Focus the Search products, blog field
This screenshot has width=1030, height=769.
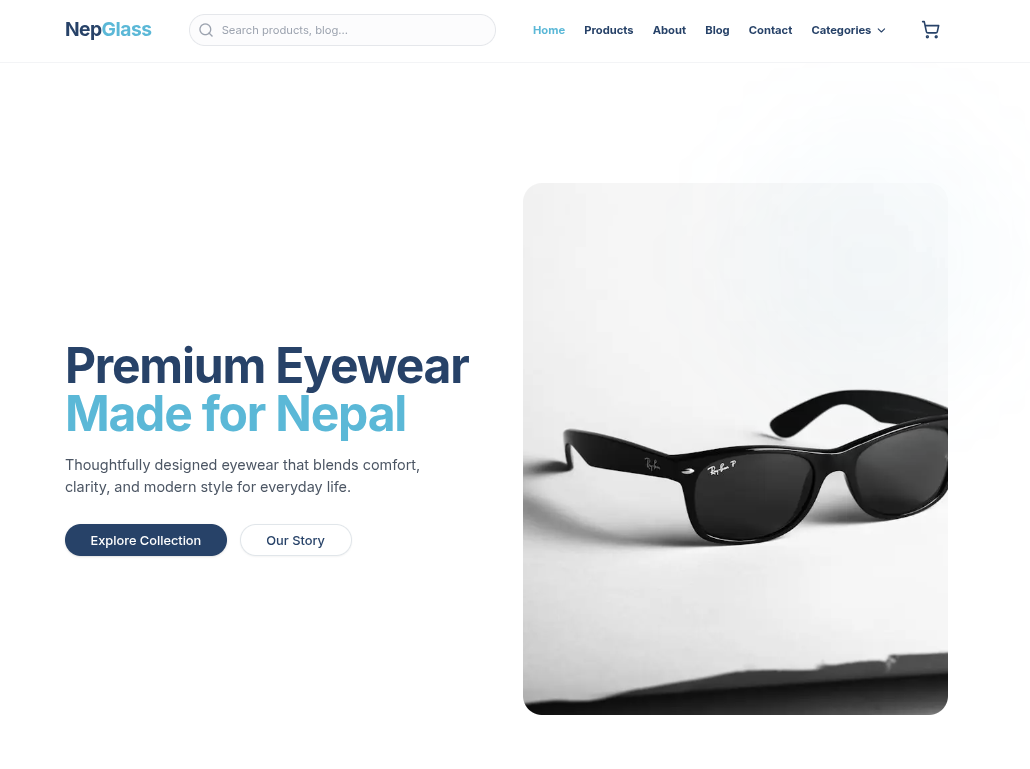342,30
